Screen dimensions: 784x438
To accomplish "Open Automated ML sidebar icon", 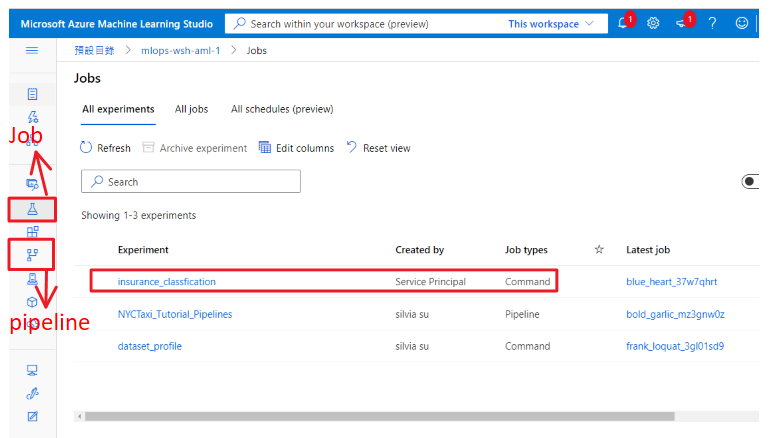I will pyautogui.click(x=32, y=116).
